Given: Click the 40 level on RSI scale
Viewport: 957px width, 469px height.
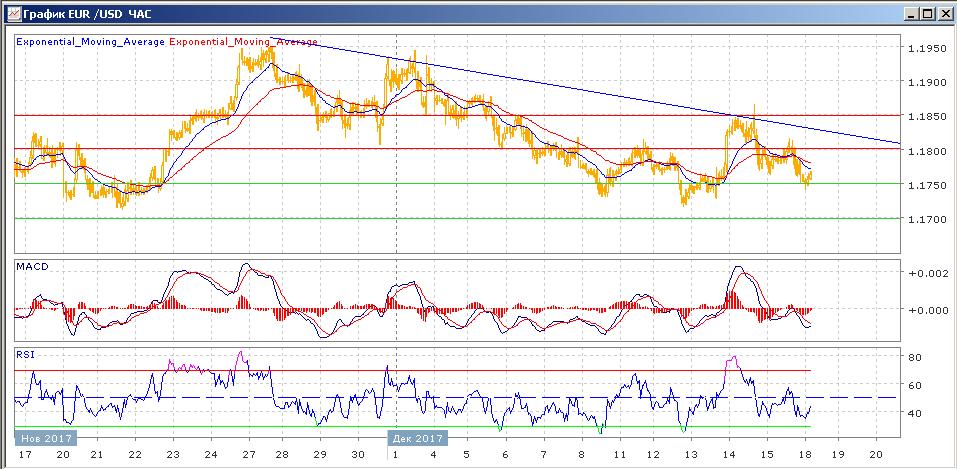Looking at the screenshot, I should click(913, 413).
